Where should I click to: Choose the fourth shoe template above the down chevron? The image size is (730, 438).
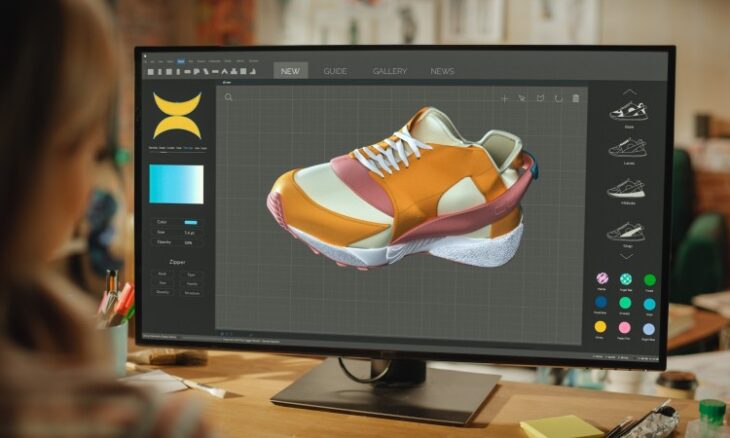(x=626, y=232)
